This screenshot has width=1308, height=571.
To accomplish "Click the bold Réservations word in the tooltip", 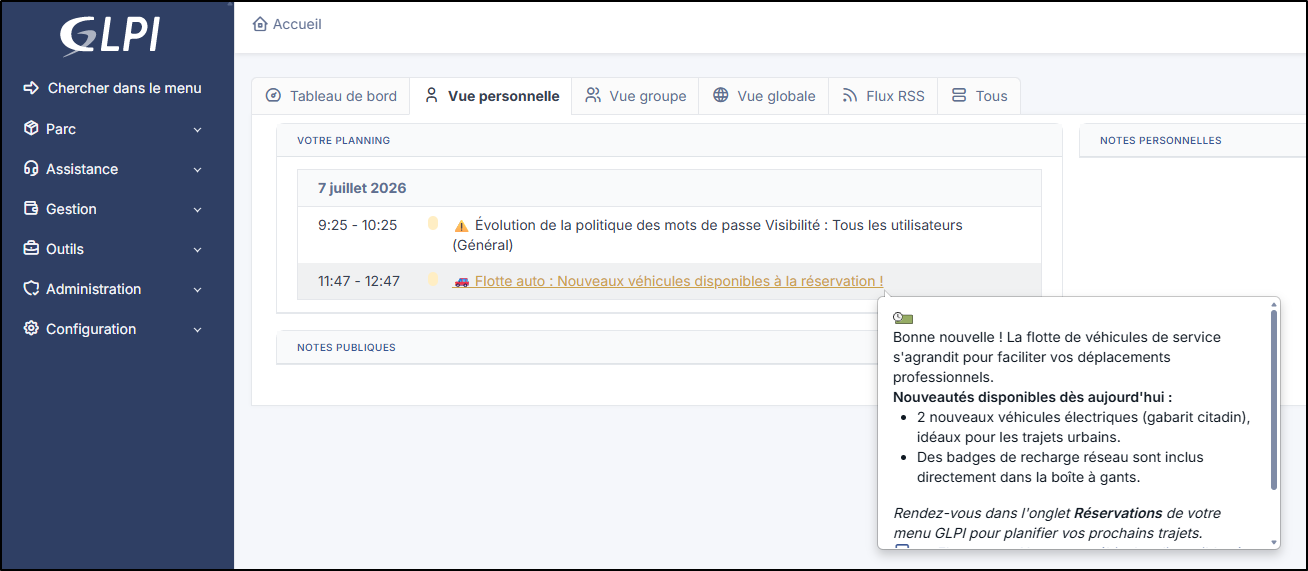I will (x=1118, y=513).
